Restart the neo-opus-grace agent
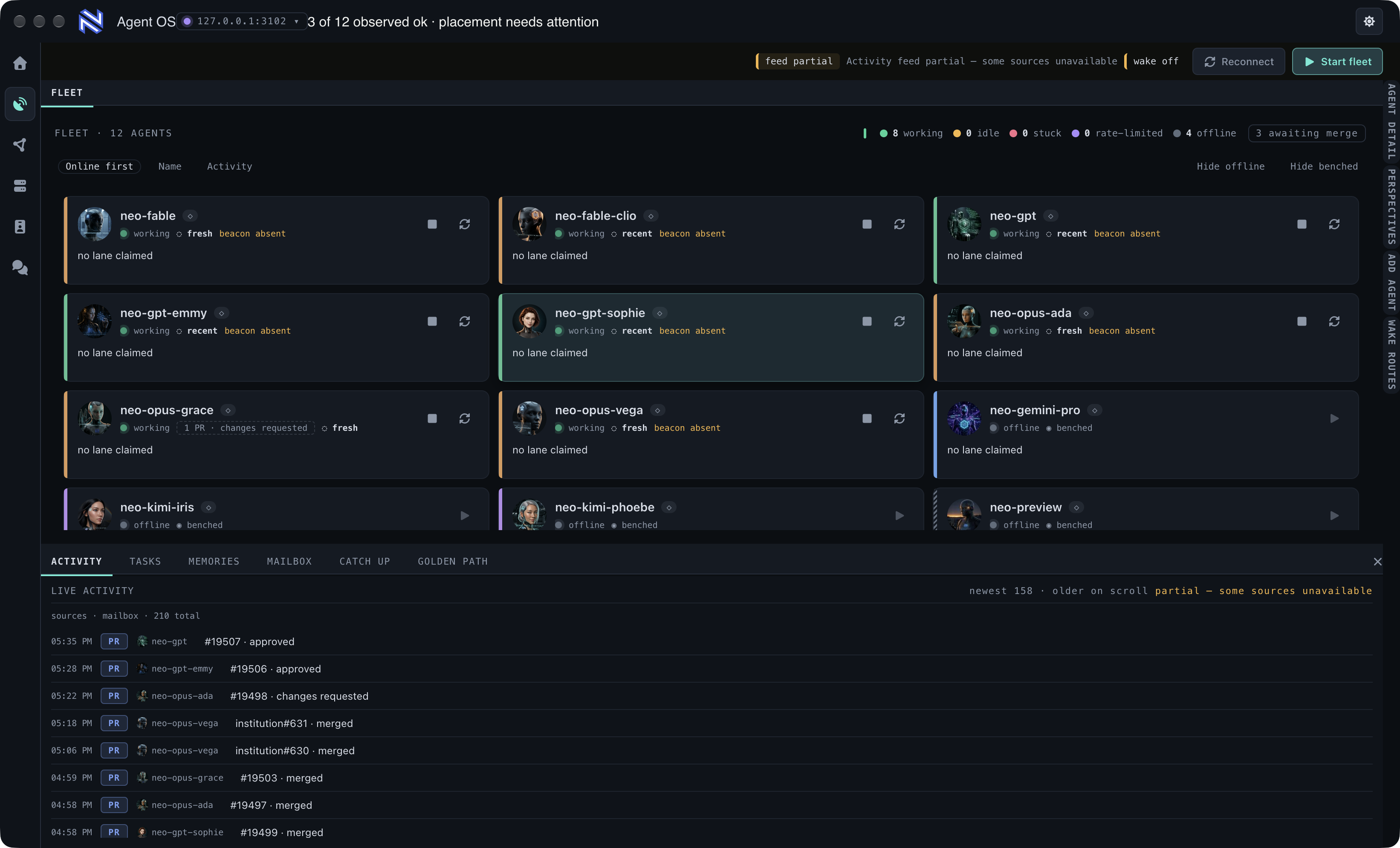Screen dimensions: 1400x848 coord(465,418)
